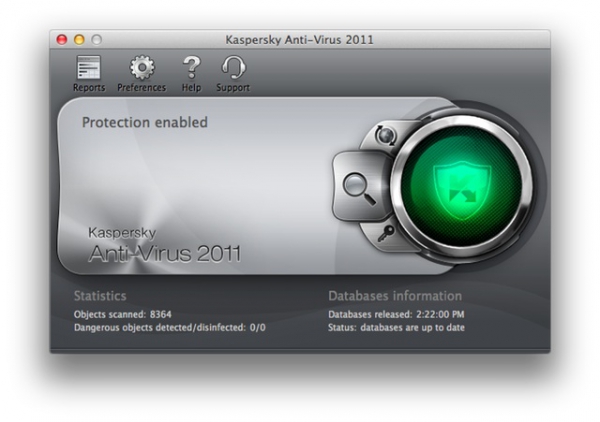The height and width of the screenshot is (422, 600).
Task: Click the globe update databases button
Action: point(385,135)
